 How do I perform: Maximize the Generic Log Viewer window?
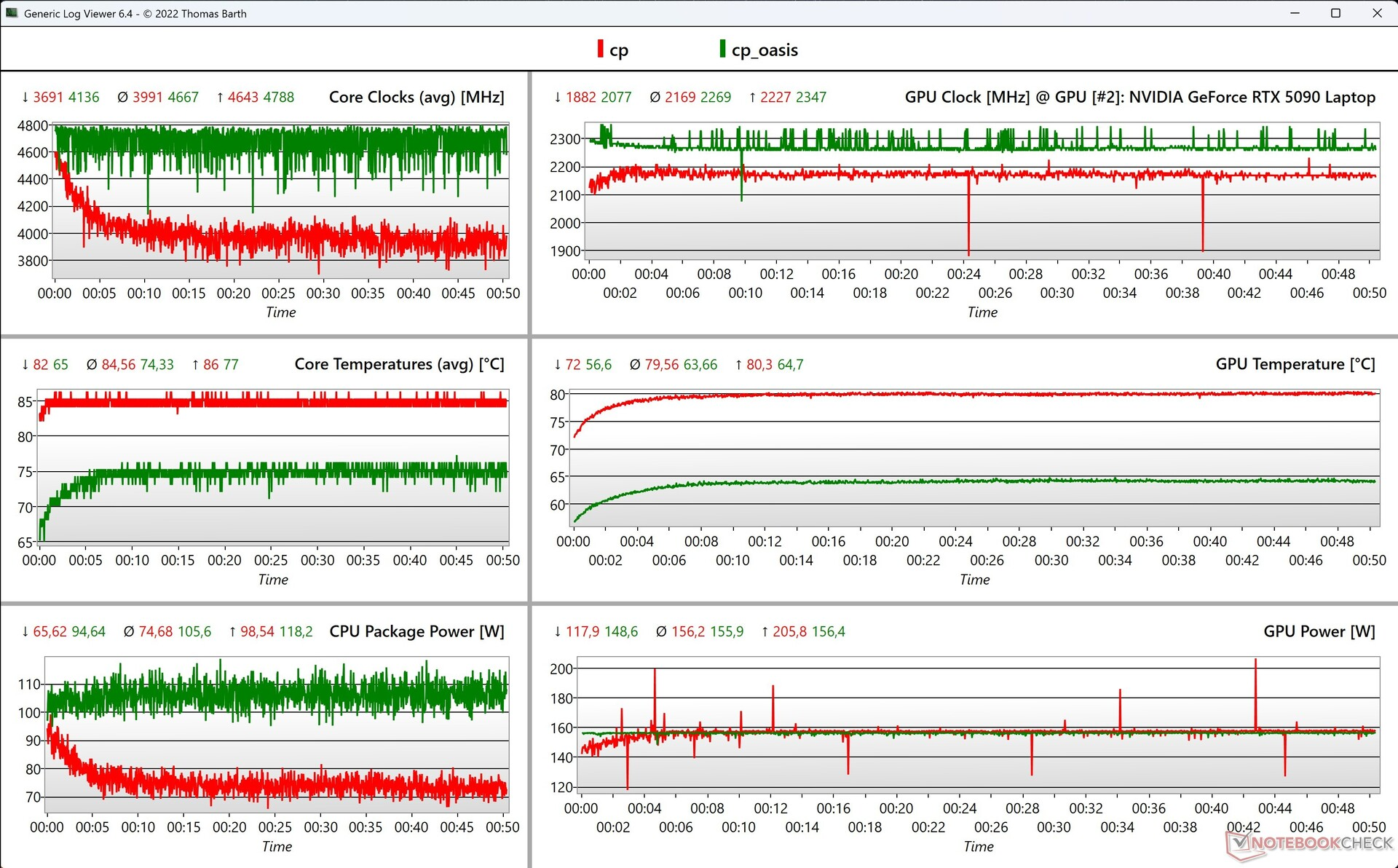pyautogui.click(x=1335, y=13)
